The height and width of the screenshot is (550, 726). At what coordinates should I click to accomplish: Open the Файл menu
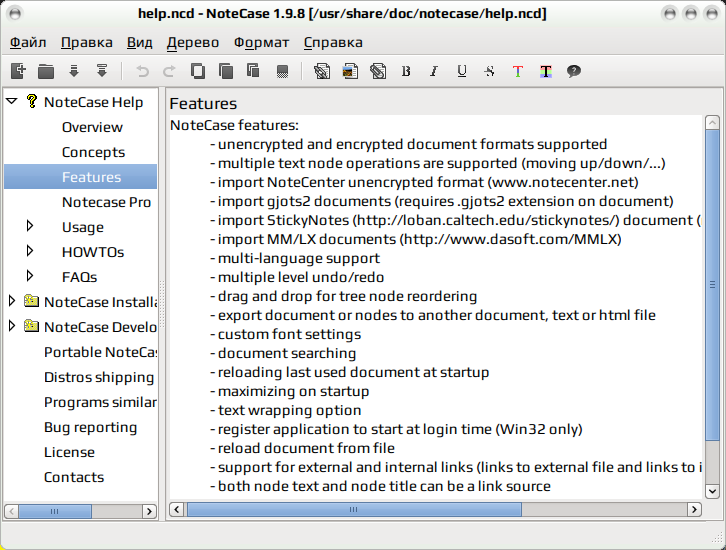28,43
